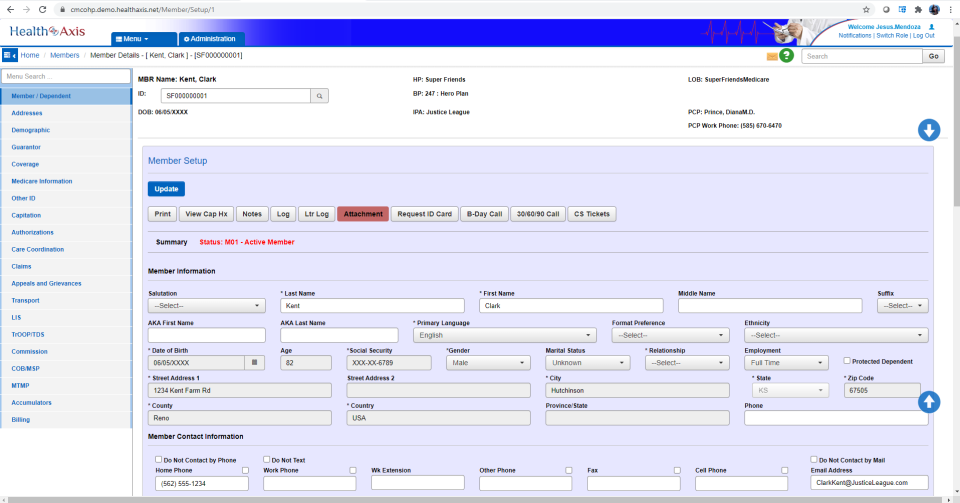Open the Salutation dropdown
The image size is (960, 503).
[206, 305]
